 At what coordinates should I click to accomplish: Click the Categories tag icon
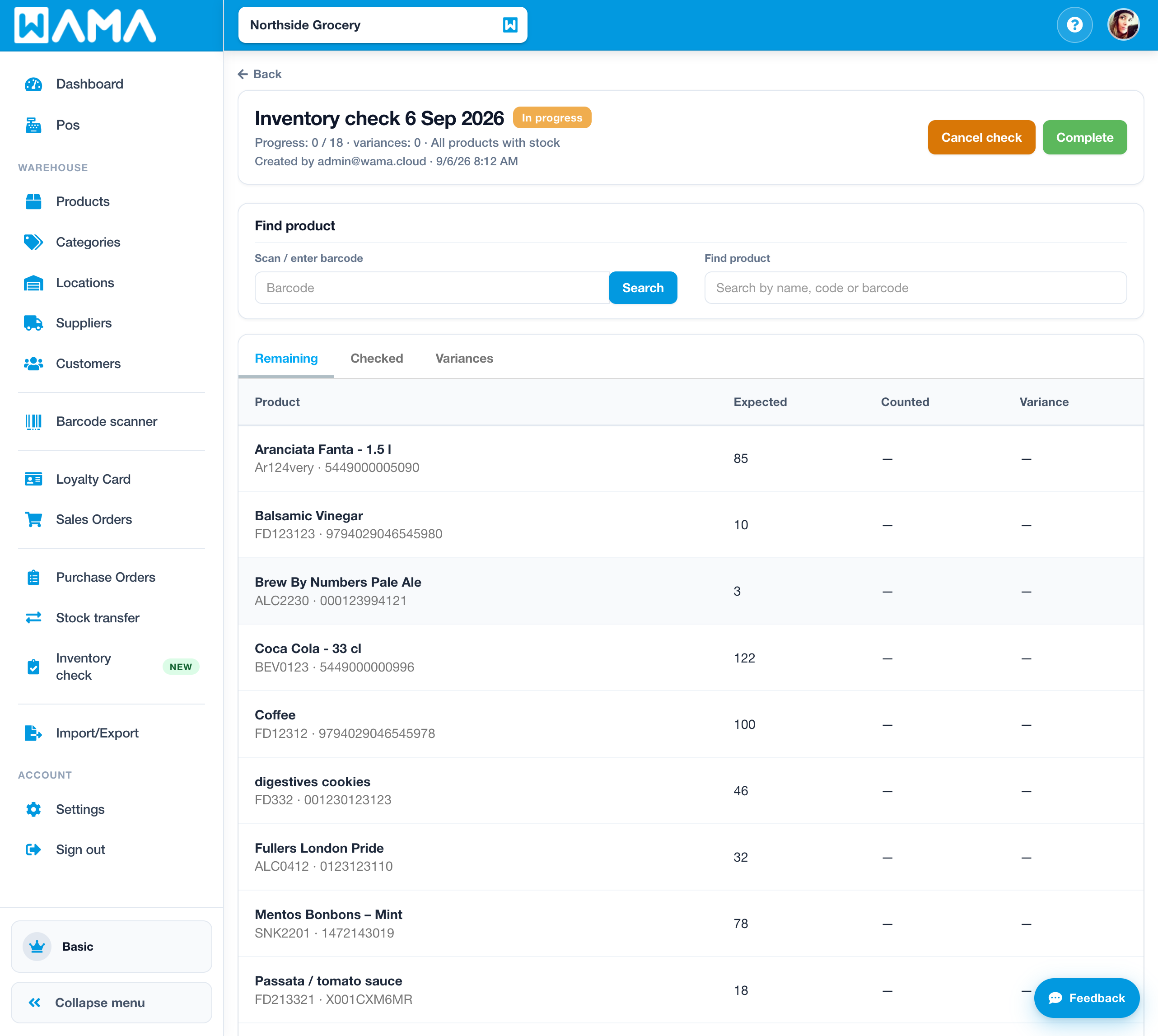(x=33, y=242)
